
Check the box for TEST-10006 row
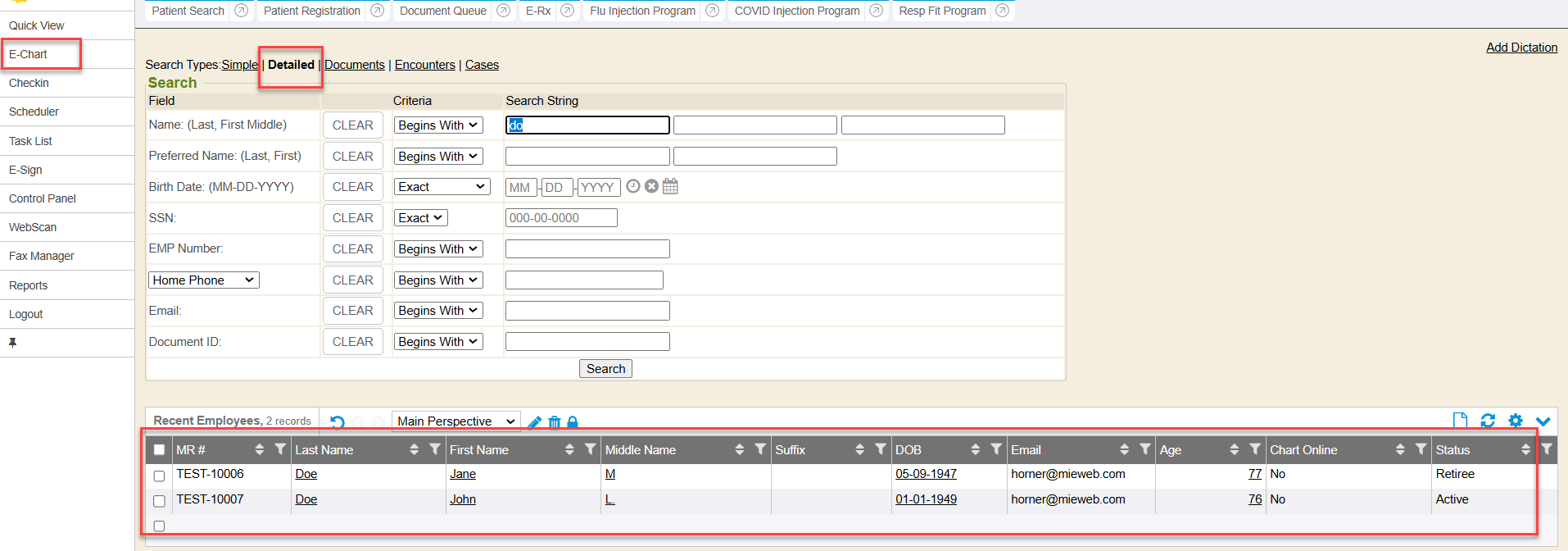160,476
